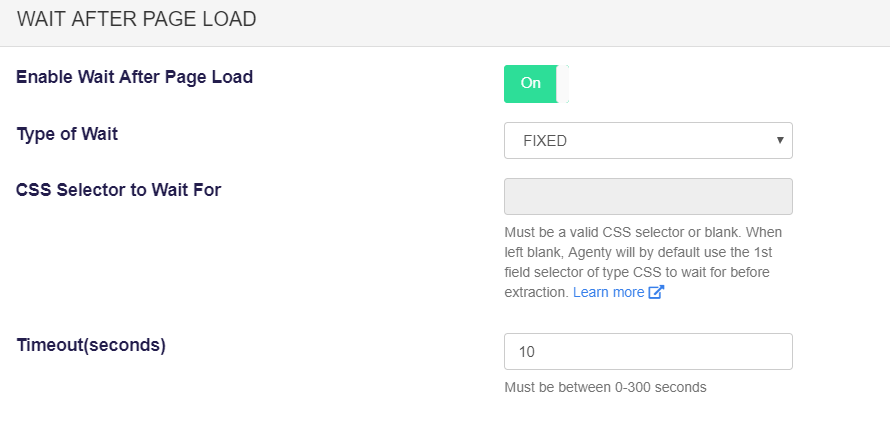Image resolution: width=890 pixels, height=434 pixels.
Task: Click the Type of Wait dropdown arrow
Action: [x=780, y=140]
